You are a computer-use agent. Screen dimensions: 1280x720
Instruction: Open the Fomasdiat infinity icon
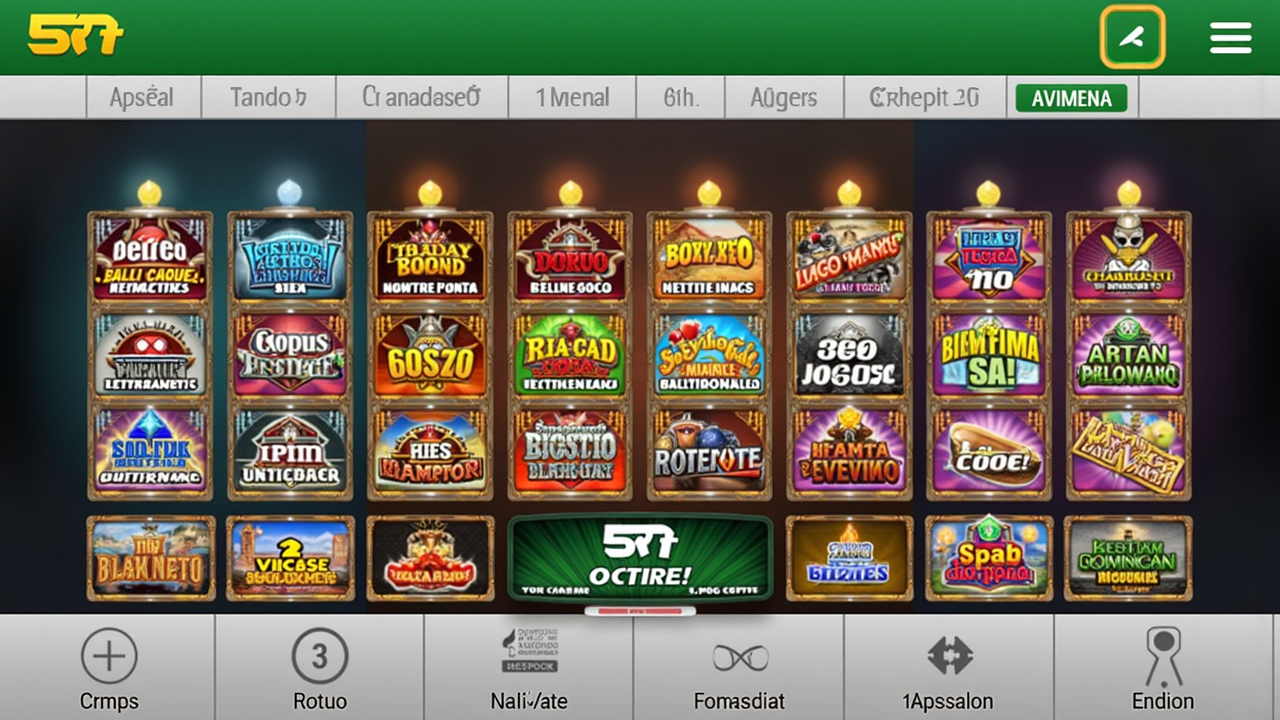[740, 658]
